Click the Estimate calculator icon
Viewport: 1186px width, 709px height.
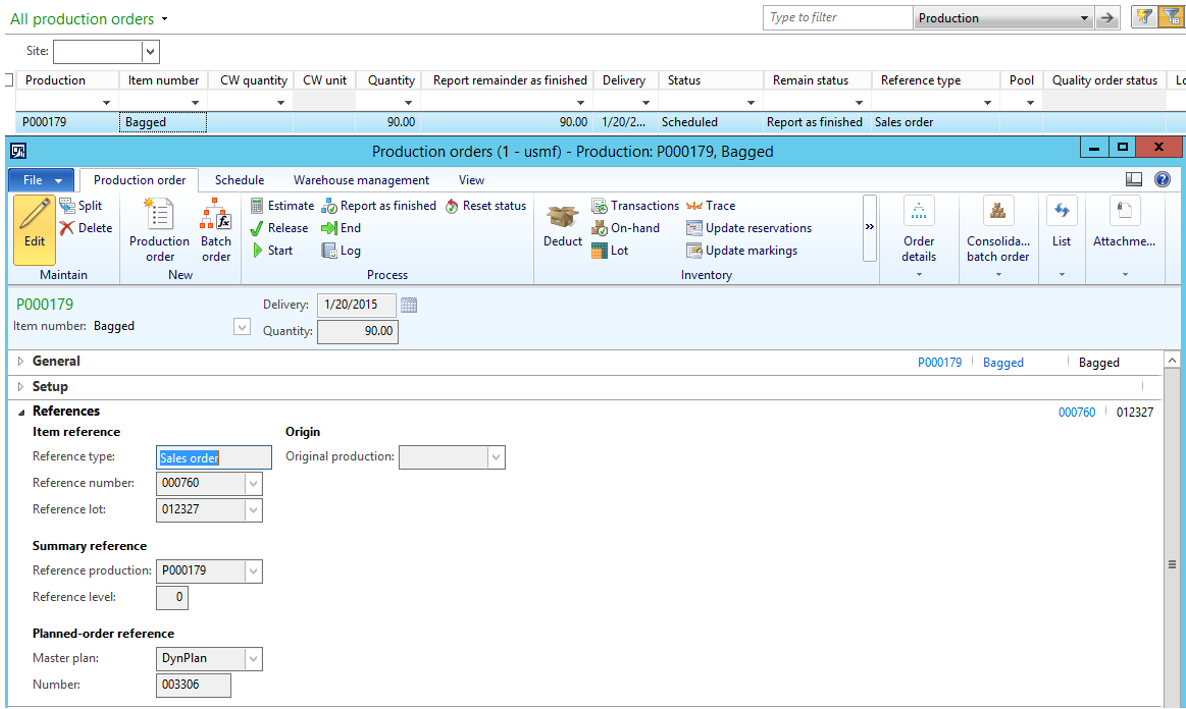tap(257, 206)
